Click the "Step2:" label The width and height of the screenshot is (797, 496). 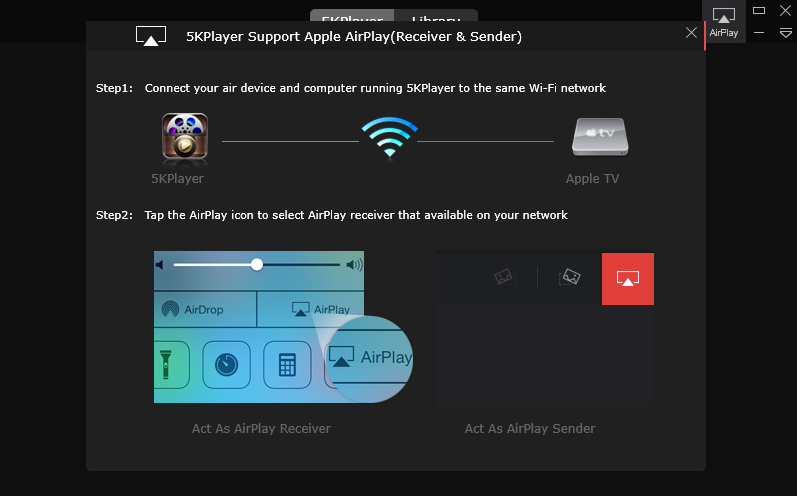pos(114,215)
